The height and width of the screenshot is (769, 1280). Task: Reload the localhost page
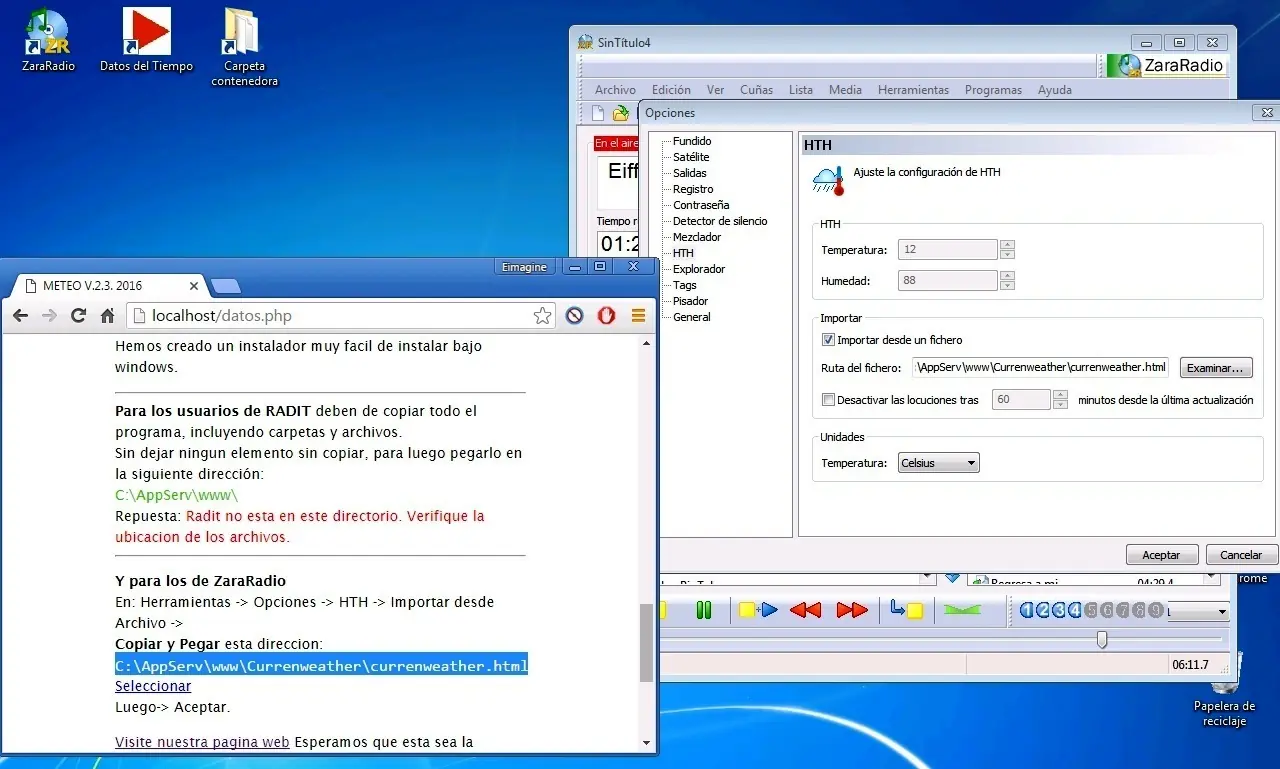point(78,316)
